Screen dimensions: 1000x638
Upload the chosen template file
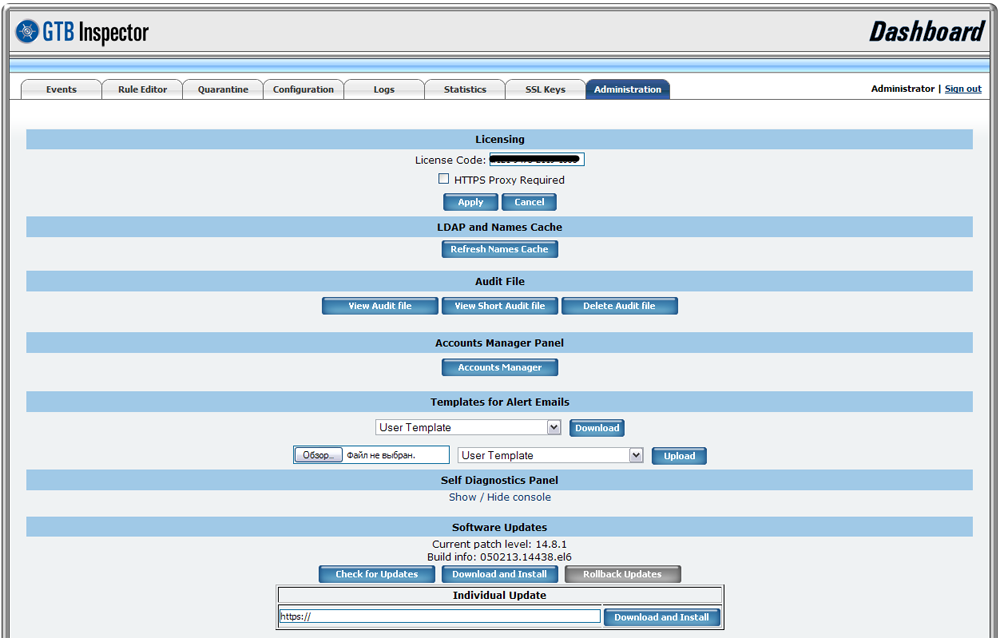tap(679, 456)
